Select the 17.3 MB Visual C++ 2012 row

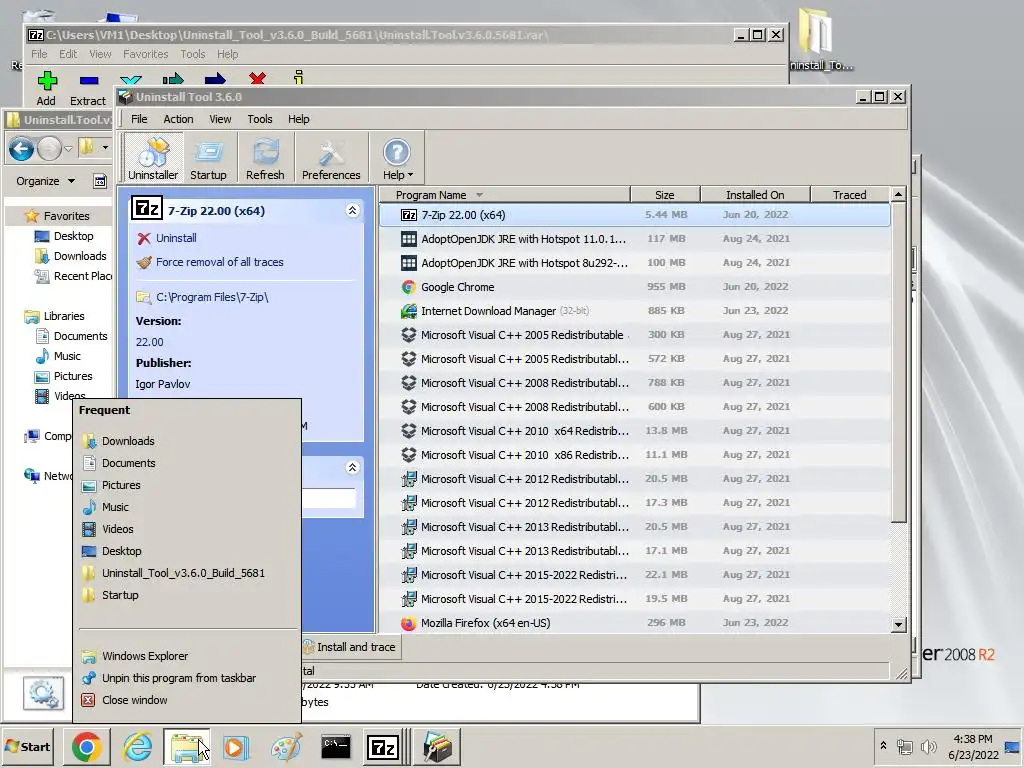(x=634, y=503)
